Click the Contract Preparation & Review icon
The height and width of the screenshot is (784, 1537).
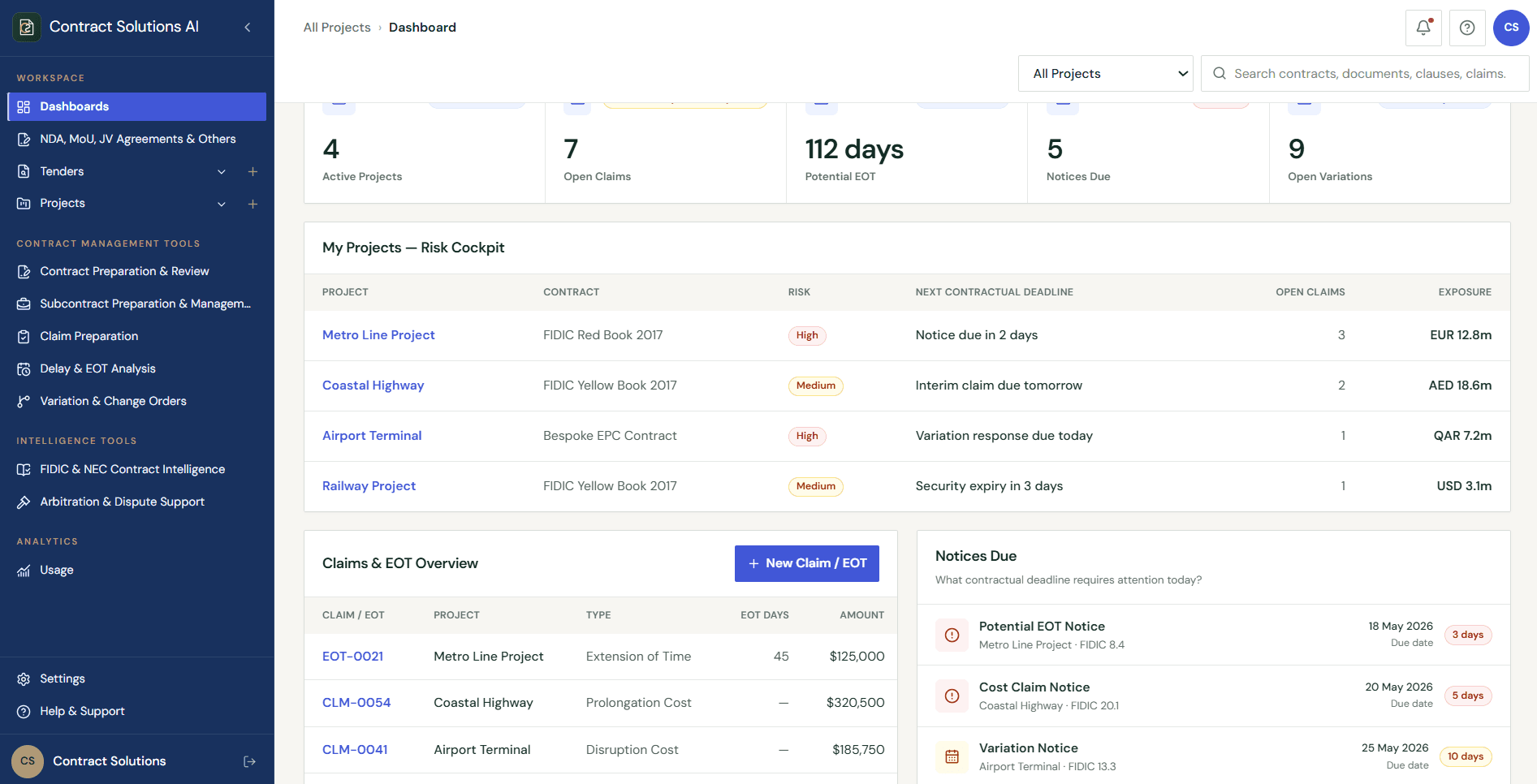click(24, 272)
